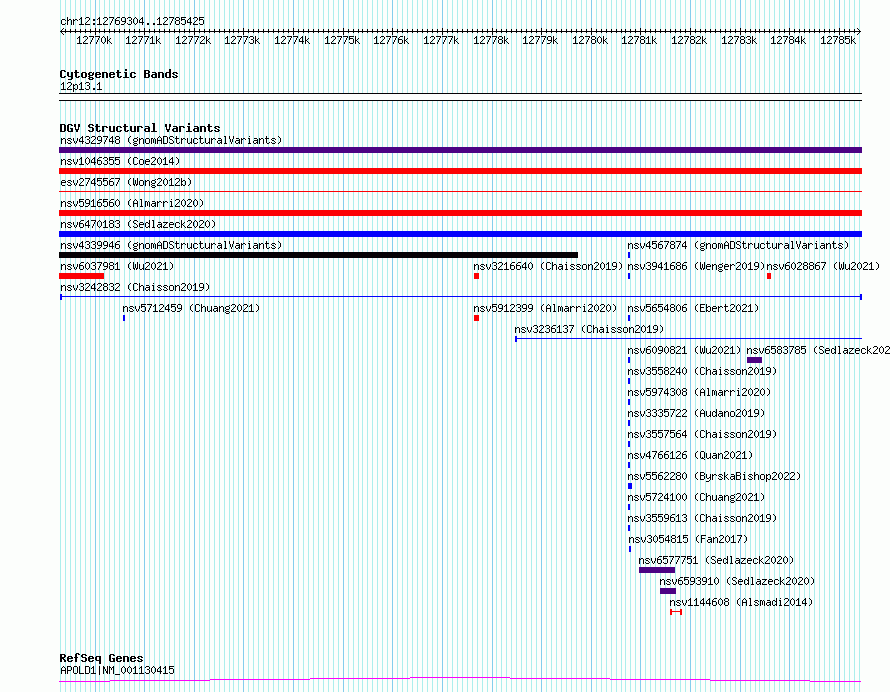Click nsv6090821 (Wu2021) label
Viewport: 890px width, 692px height.
[684, 350]
